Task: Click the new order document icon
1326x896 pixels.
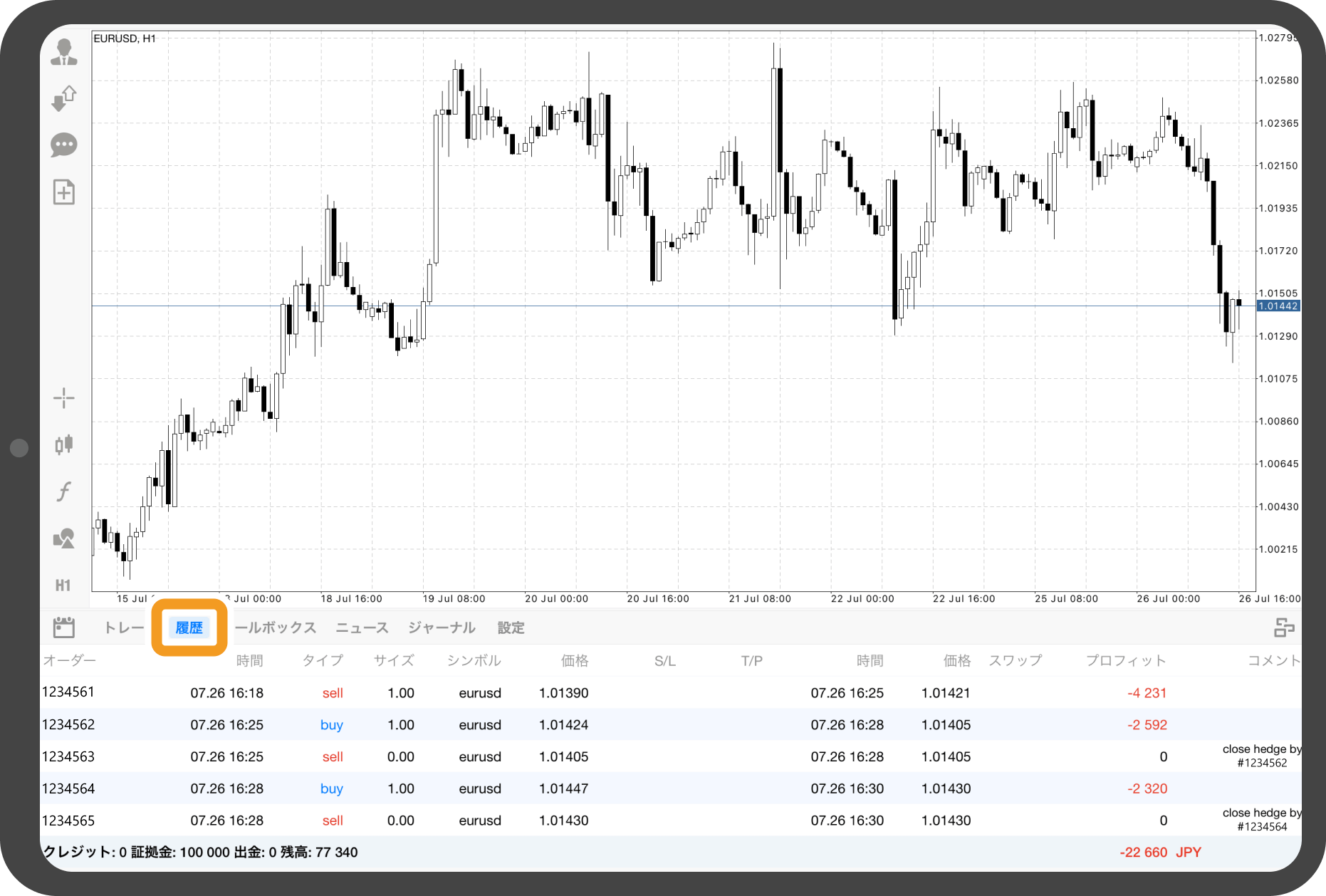Action: tap(64, 192)
